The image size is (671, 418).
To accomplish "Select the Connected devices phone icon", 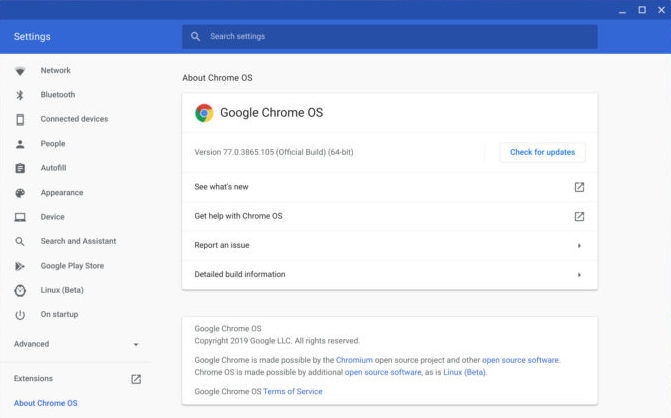I will tap(20, 119).
